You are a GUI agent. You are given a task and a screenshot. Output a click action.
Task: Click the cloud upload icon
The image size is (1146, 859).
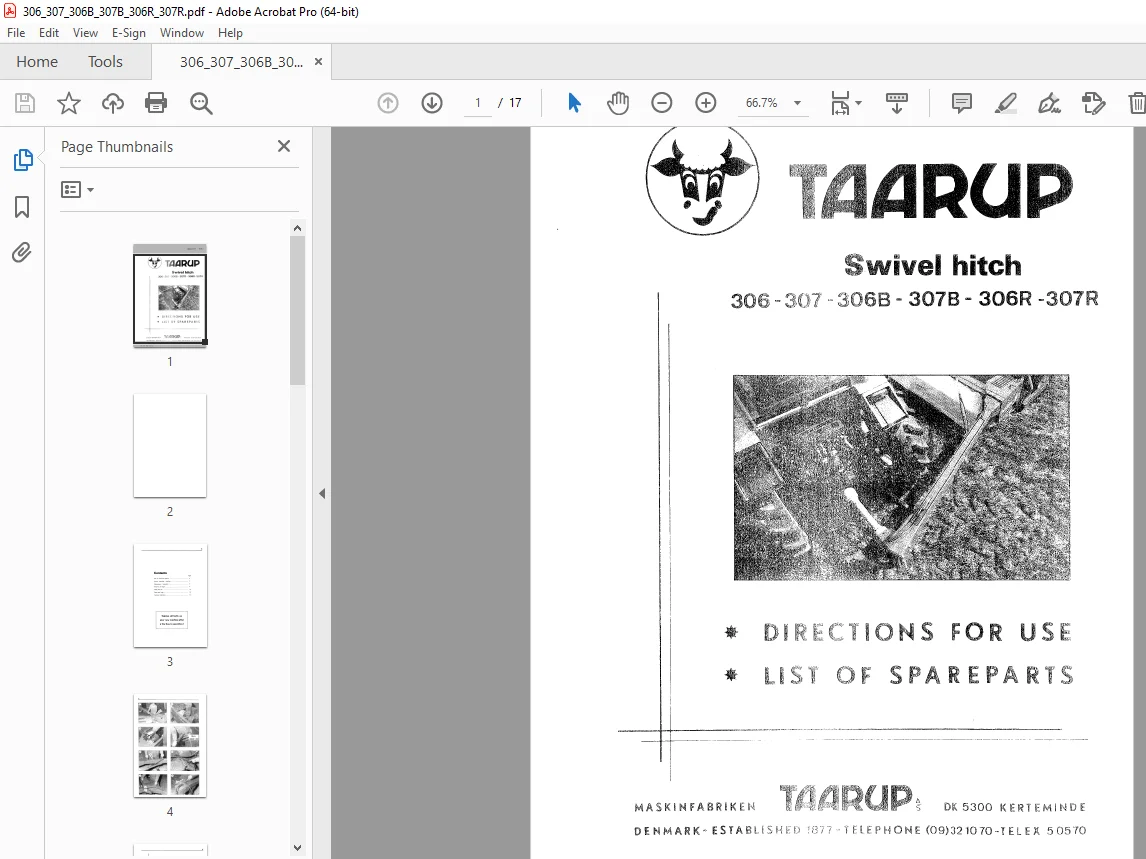pos(113,103)
